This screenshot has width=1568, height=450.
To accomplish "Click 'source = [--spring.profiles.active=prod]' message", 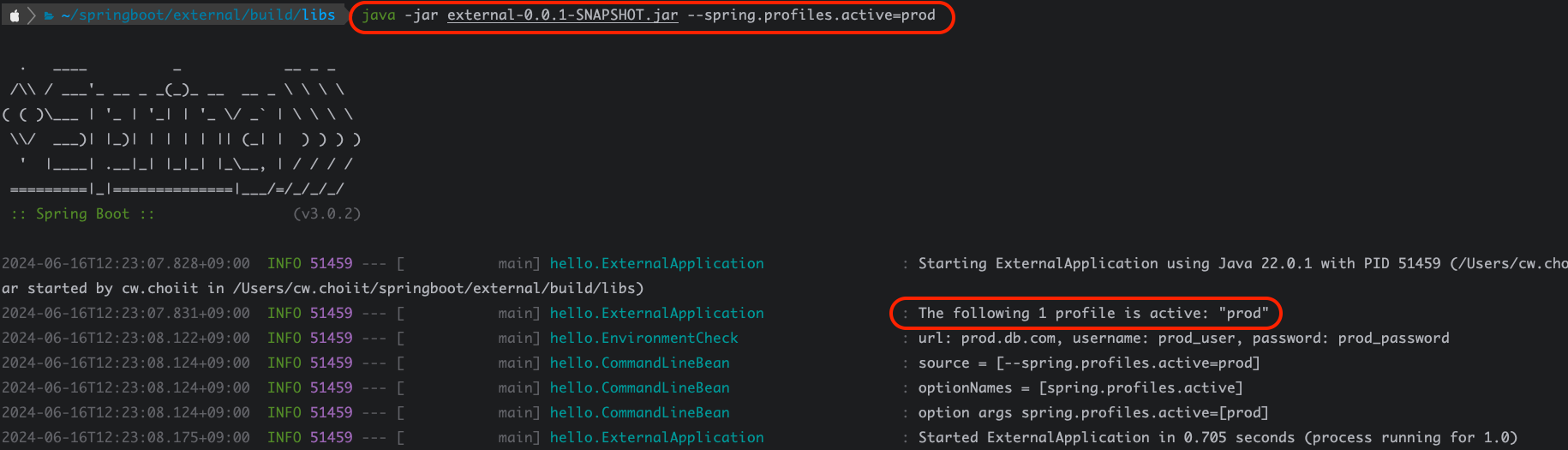I will (1089, 363).
